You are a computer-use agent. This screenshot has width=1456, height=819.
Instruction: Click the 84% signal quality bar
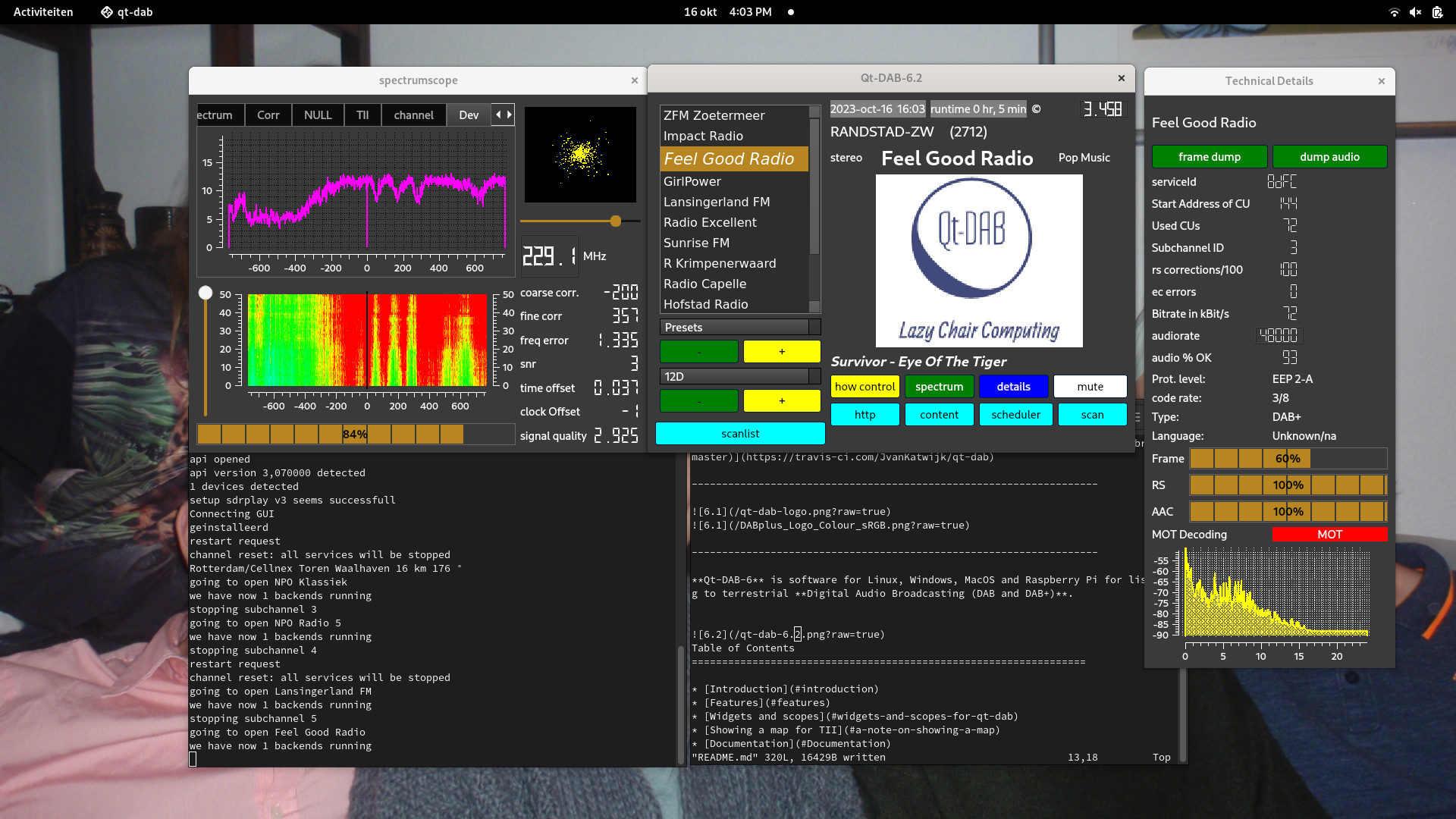pyautogui.click(x=356, y=434)
